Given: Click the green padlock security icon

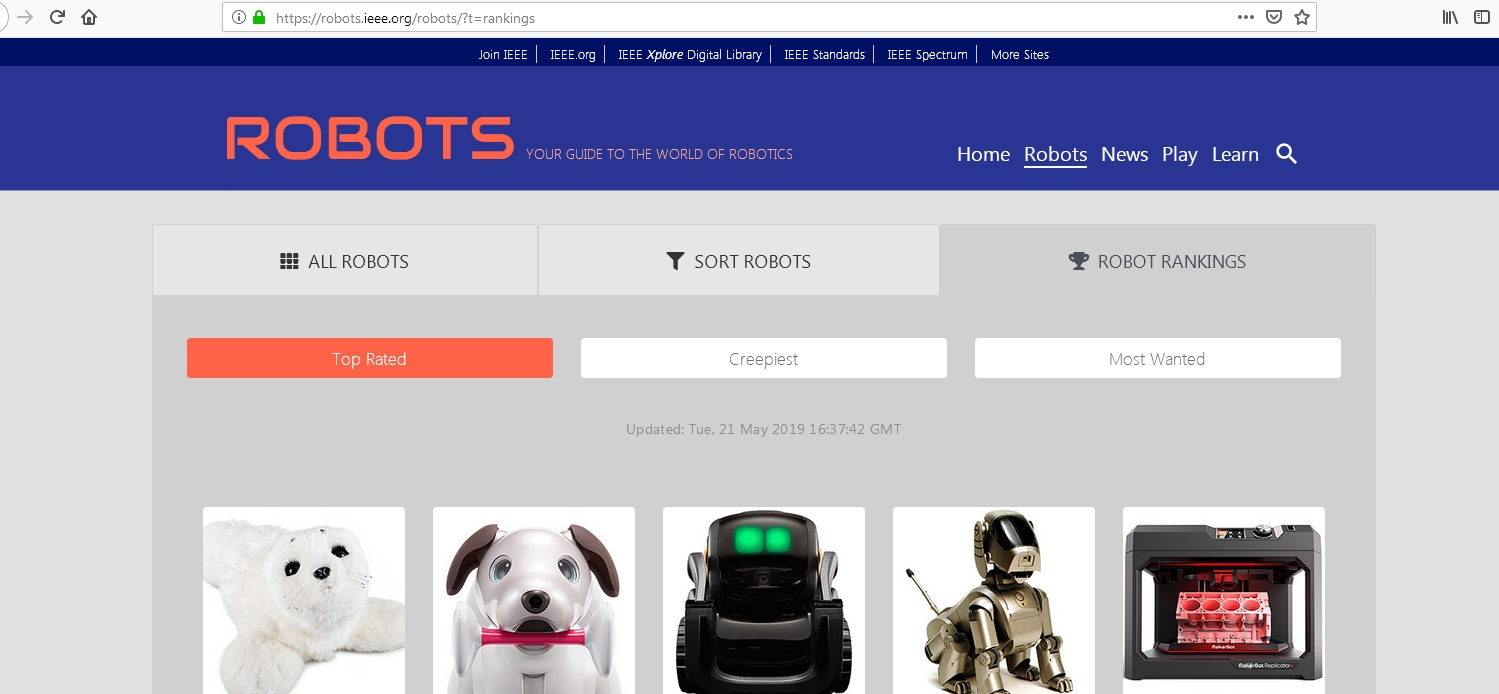Looking at the screenshot, I should tap(259, 17).
